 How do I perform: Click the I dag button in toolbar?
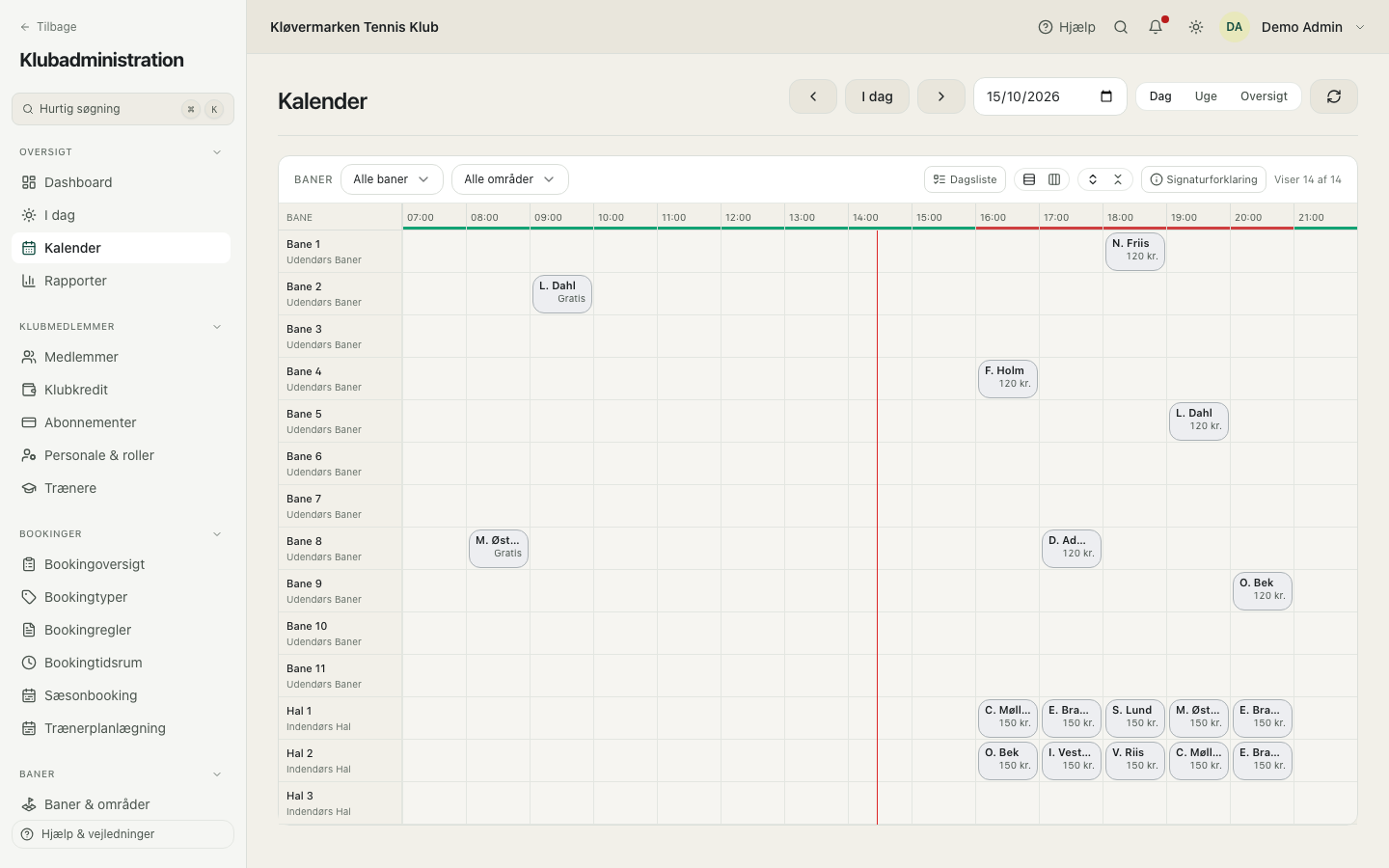878,96
